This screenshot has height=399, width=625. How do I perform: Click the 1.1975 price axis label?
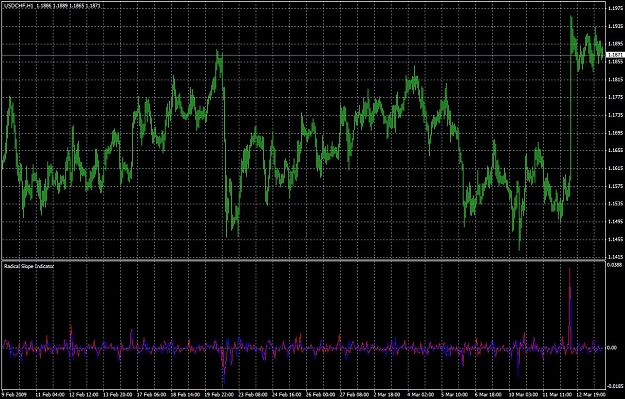616,8
